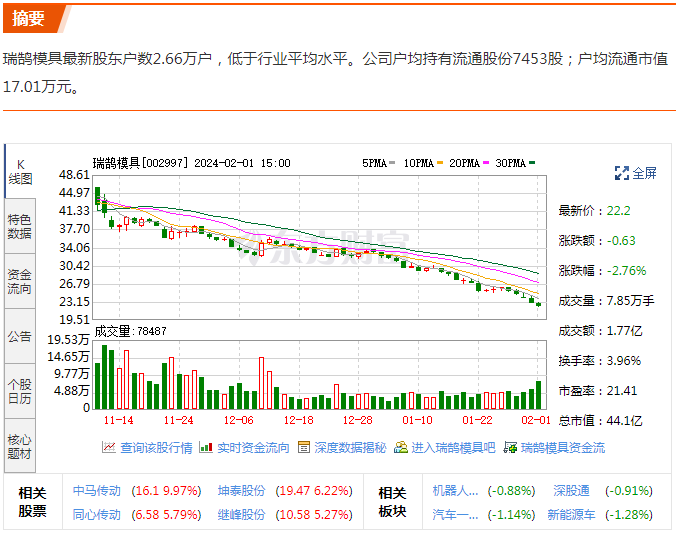The image size is (676, 535).
Task: Open related stock 同心传动
Action: [x=97, y=515]
